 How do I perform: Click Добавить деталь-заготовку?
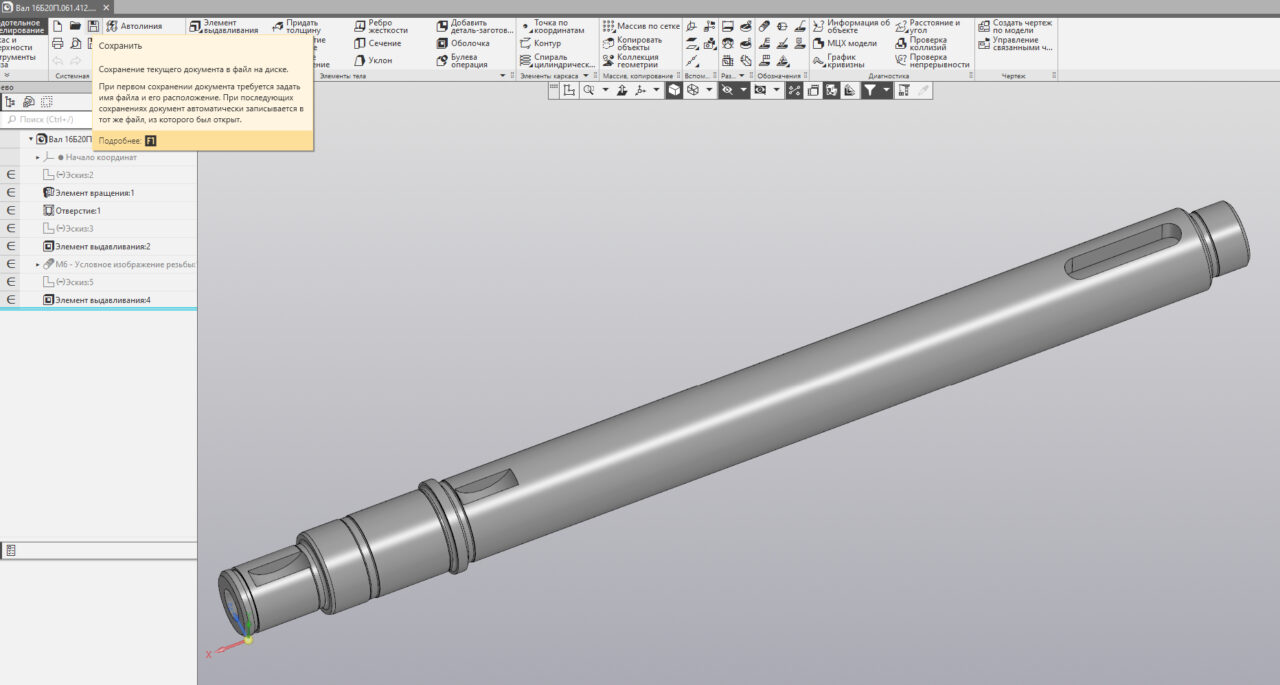coord(474,26)
